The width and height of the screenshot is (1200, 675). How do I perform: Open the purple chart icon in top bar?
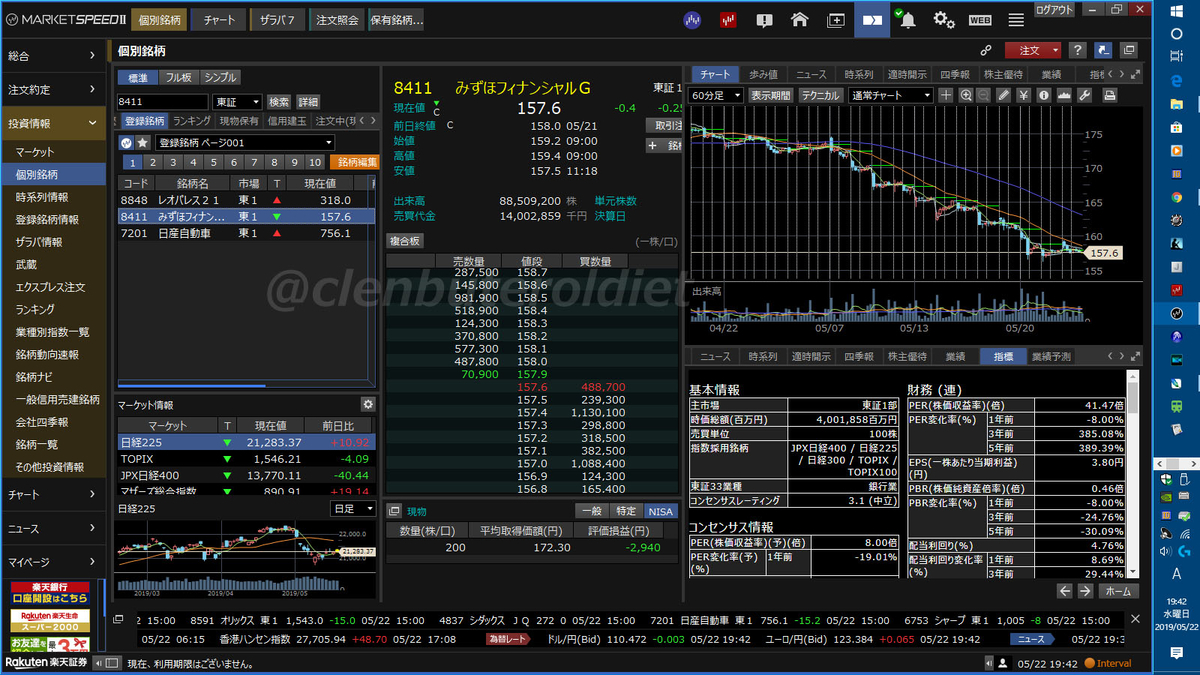(692, 19)
